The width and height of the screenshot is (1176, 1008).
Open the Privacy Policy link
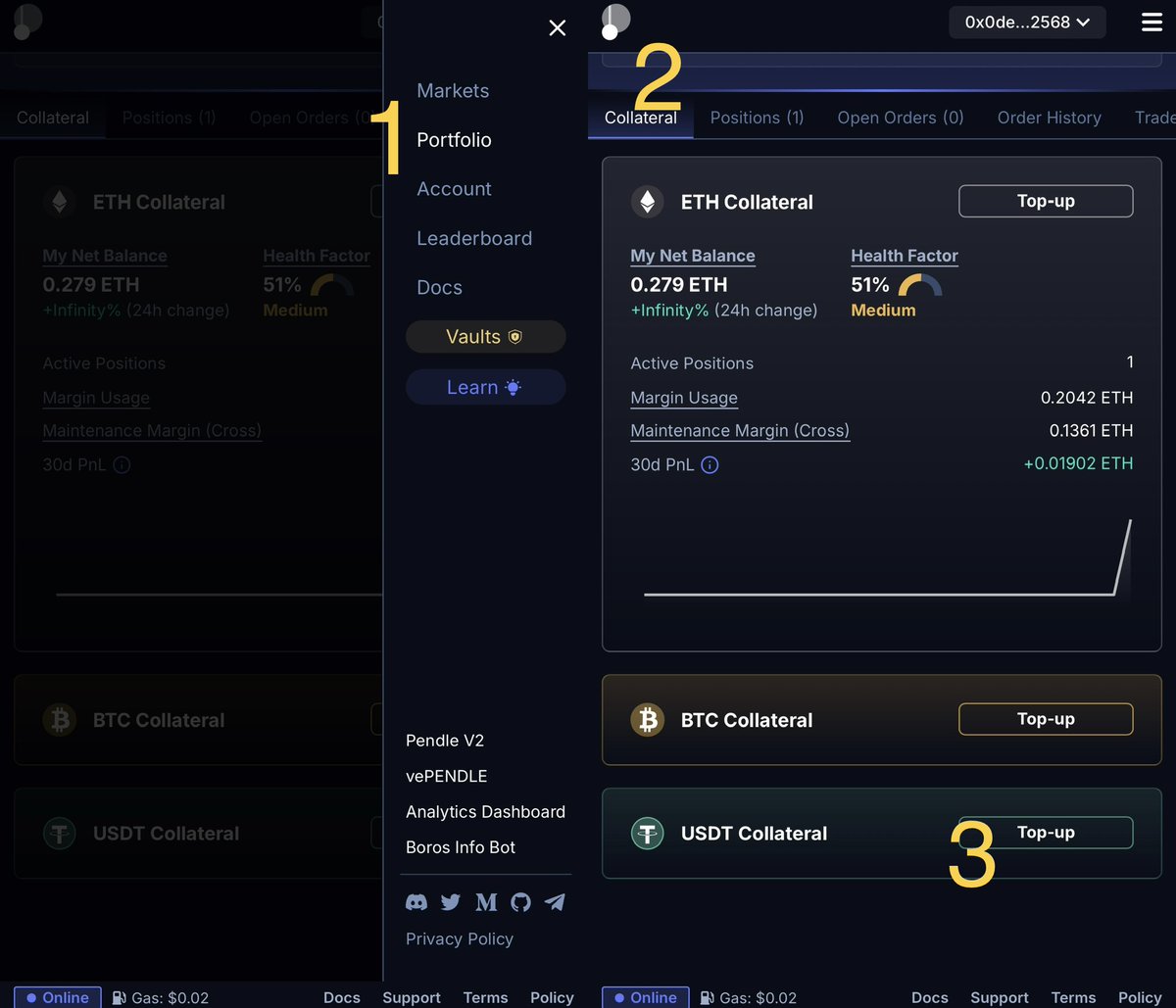[x=460, y=938]
